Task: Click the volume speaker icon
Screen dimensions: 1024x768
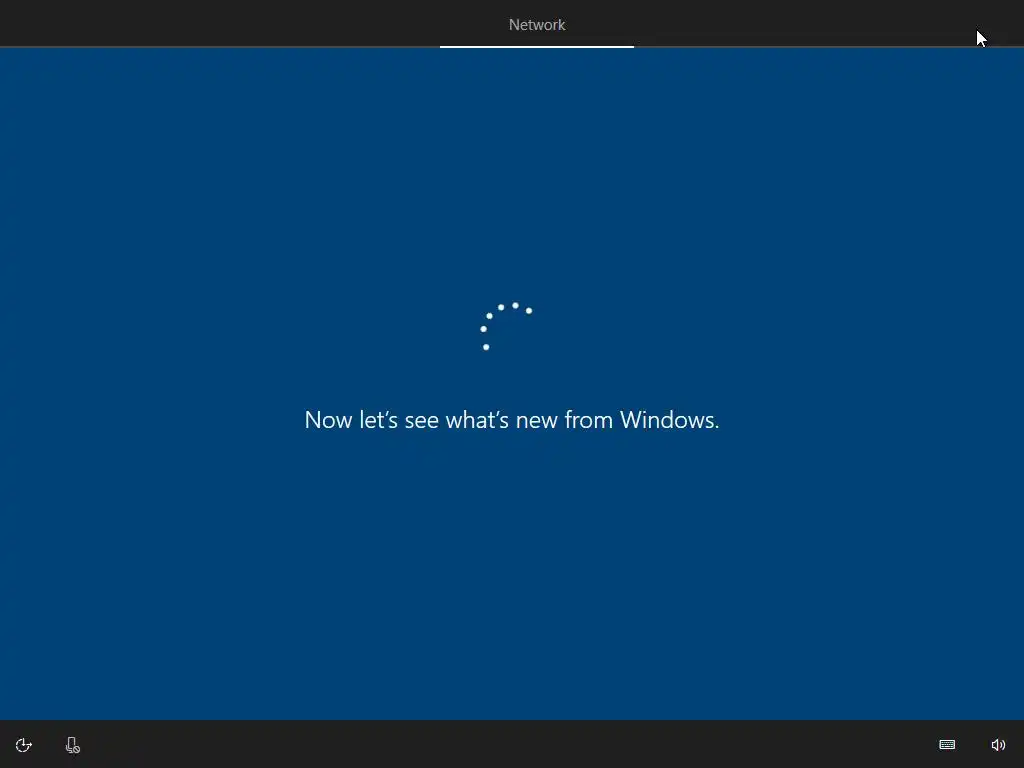Action: pos(998,744)
